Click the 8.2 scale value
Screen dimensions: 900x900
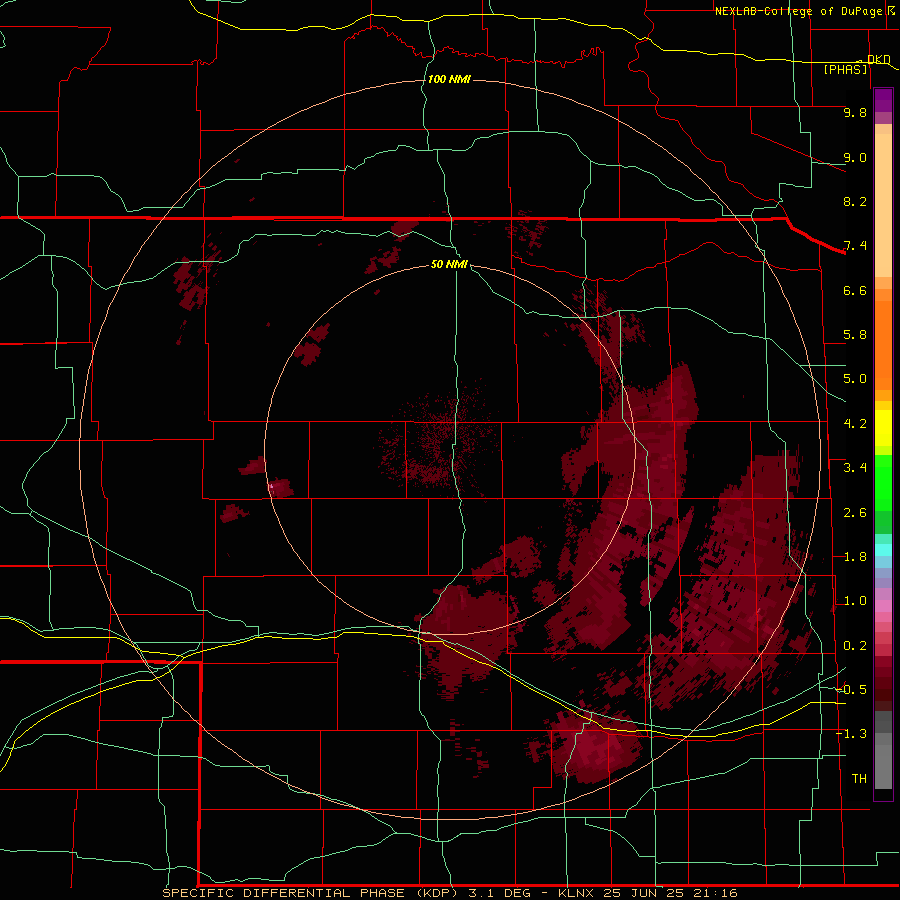pos(855,201)
